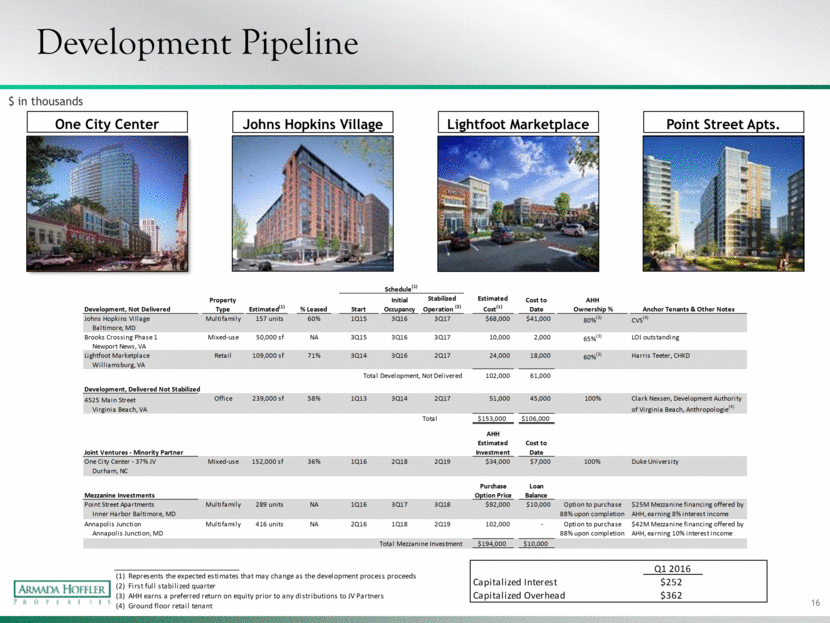This screenshot has width=830, height=623.
Task: Click 'Joint Ventures - Minority Partner' header
Action: [x=133, y=452]
